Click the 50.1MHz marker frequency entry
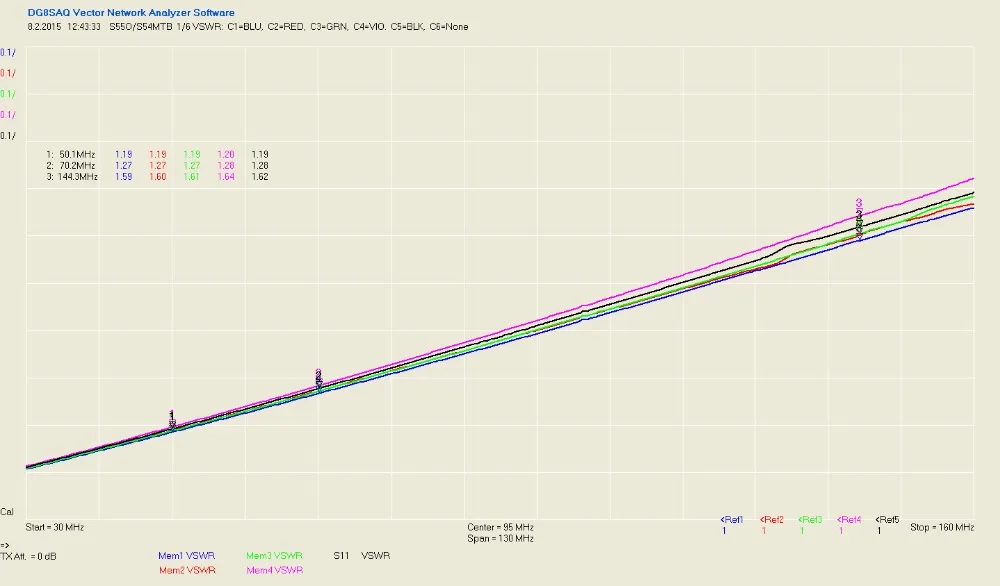This screenshot has width=1000, height=586. click(77, 154)
